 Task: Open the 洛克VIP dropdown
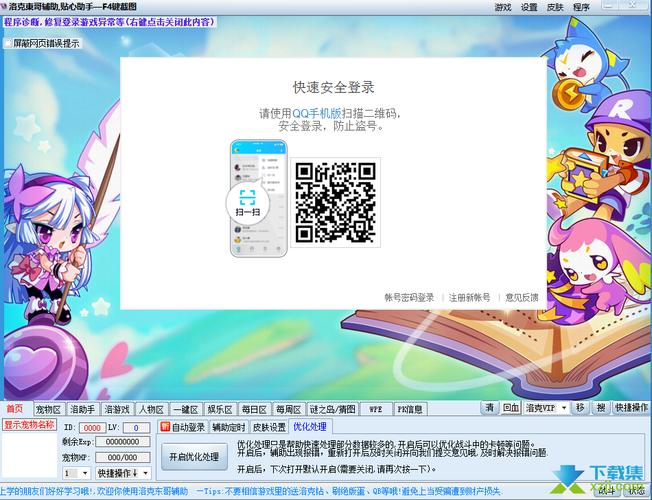point(563,408)
